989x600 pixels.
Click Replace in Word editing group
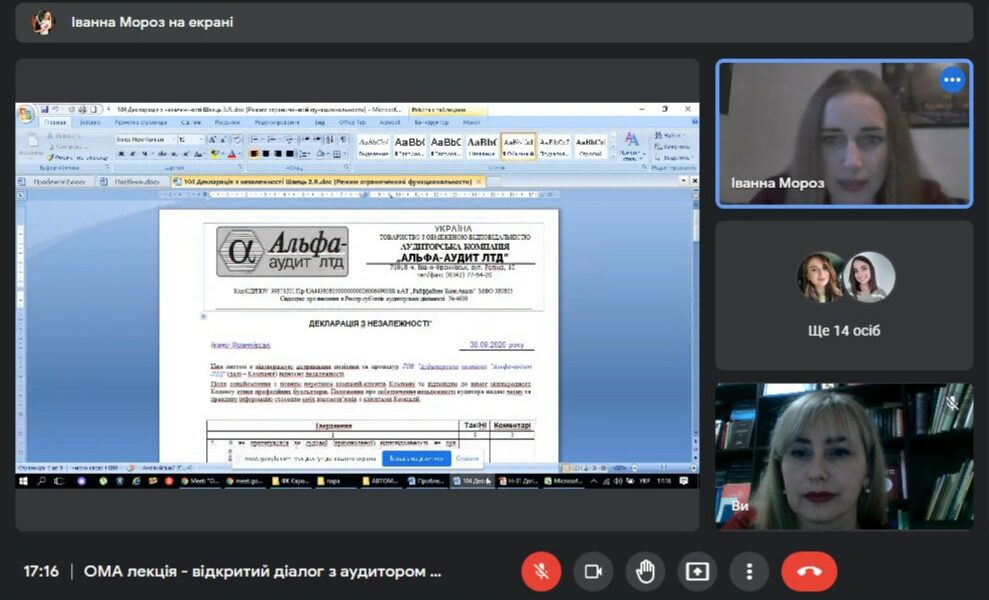(672, 146)
